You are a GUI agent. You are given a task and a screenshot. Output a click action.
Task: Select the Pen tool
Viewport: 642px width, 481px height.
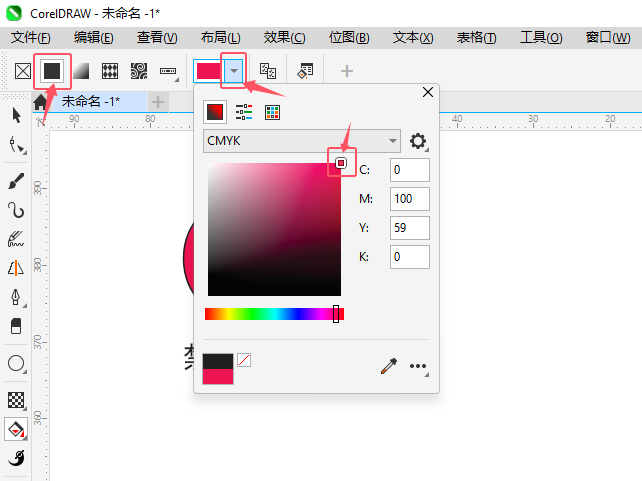tap(16, 298)
